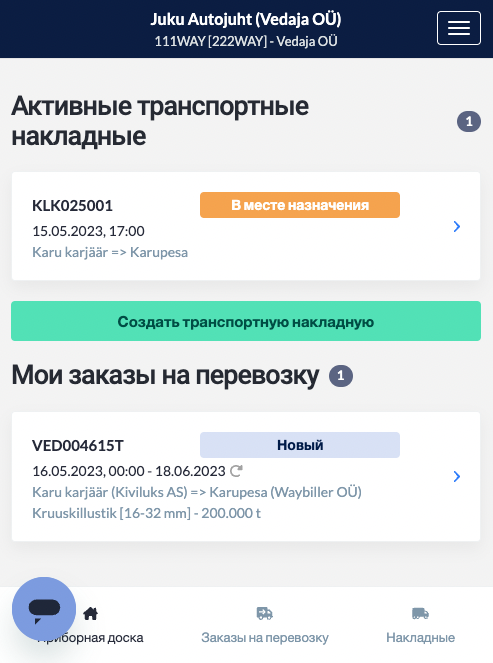This screenshot has height=663, width=493.
Task: Open the VED004615T transport order card
Action: (x=246, y=477)
